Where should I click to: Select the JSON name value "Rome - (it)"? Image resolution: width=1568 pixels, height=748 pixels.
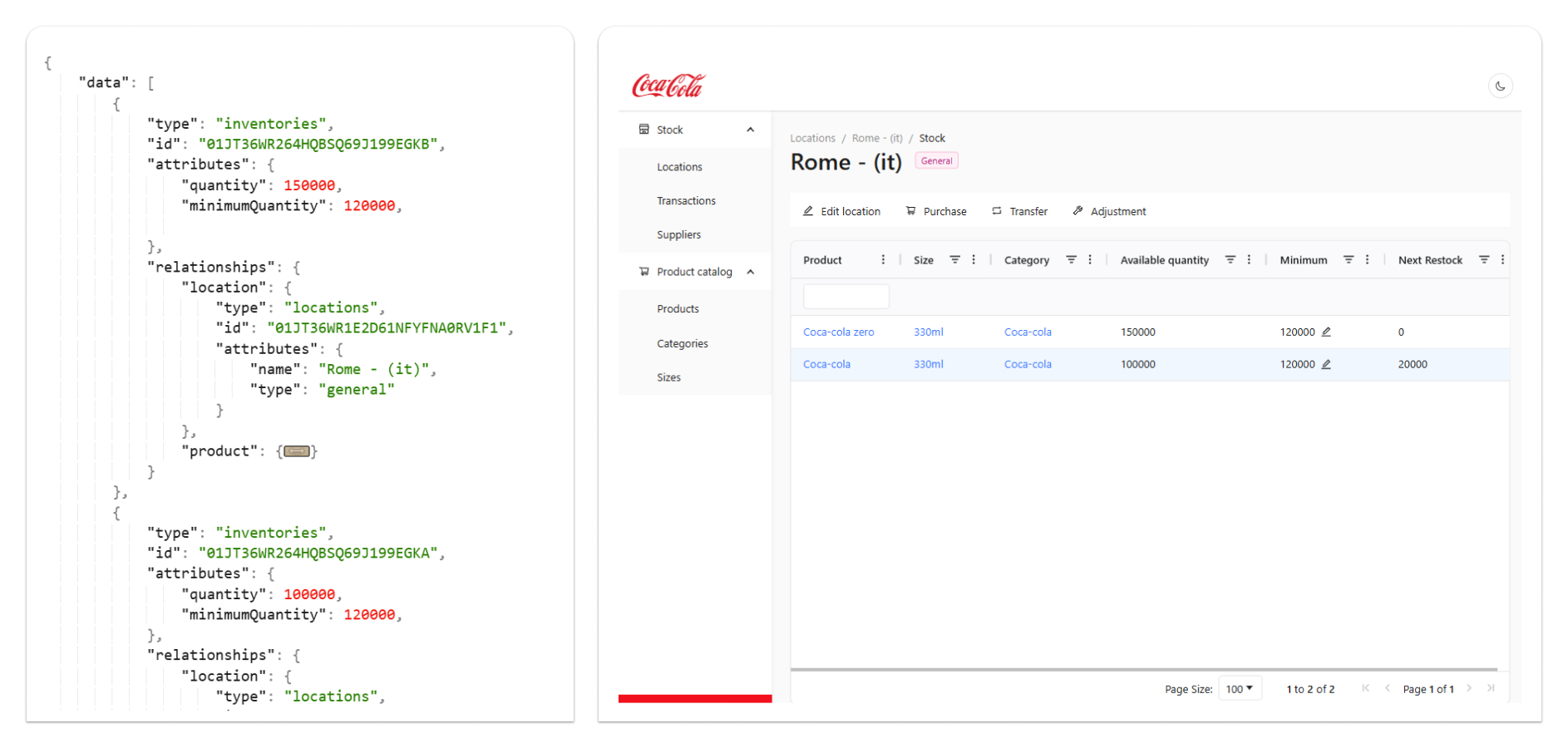(374, 370)
